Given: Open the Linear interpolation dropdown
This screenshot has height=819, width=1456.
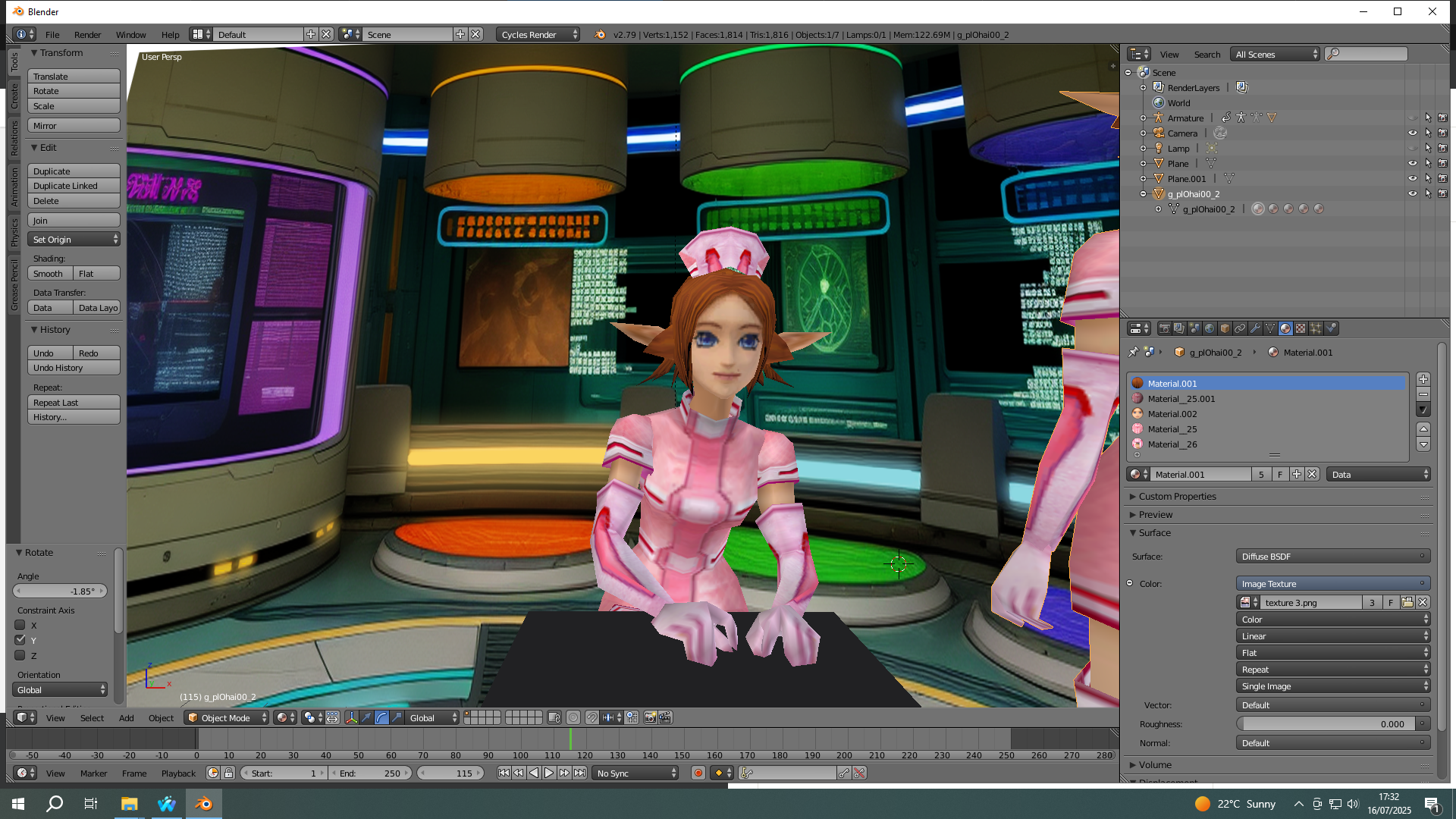Looking at the screenshot, I should 1332,636.
